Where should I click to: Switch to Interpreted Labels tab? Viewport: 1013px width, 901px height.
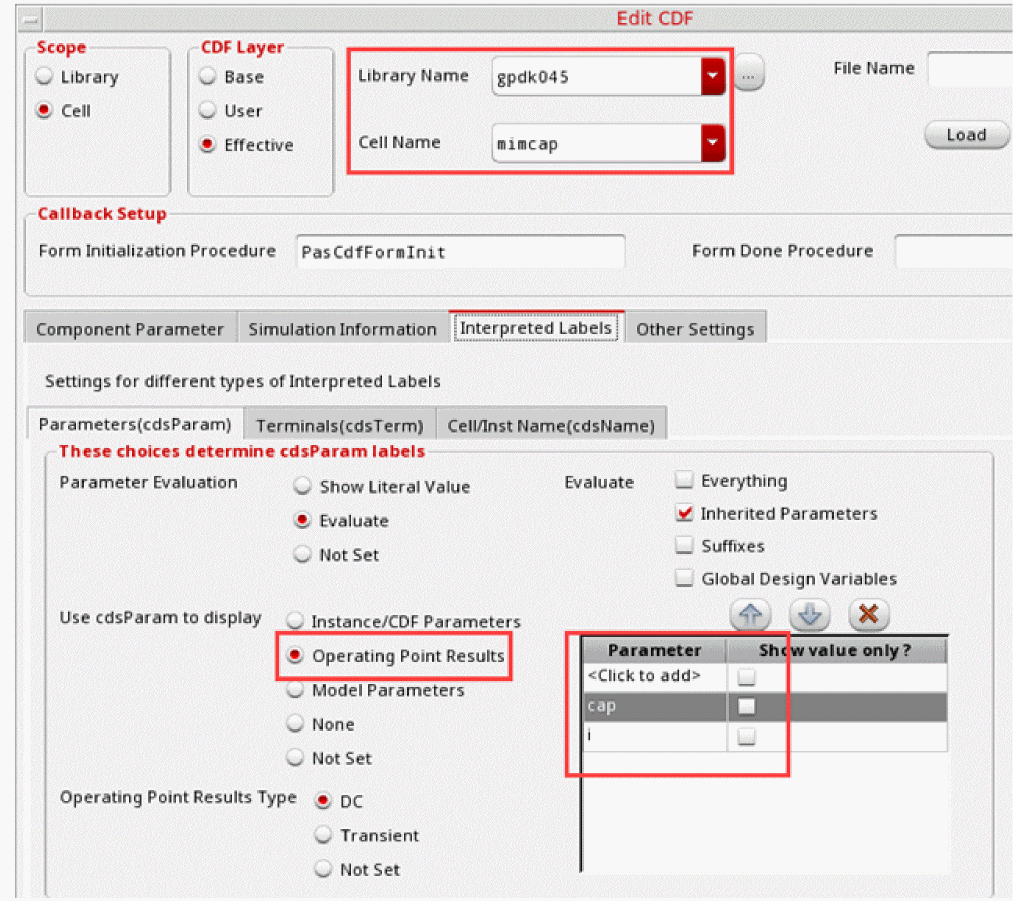click(536, 328)
